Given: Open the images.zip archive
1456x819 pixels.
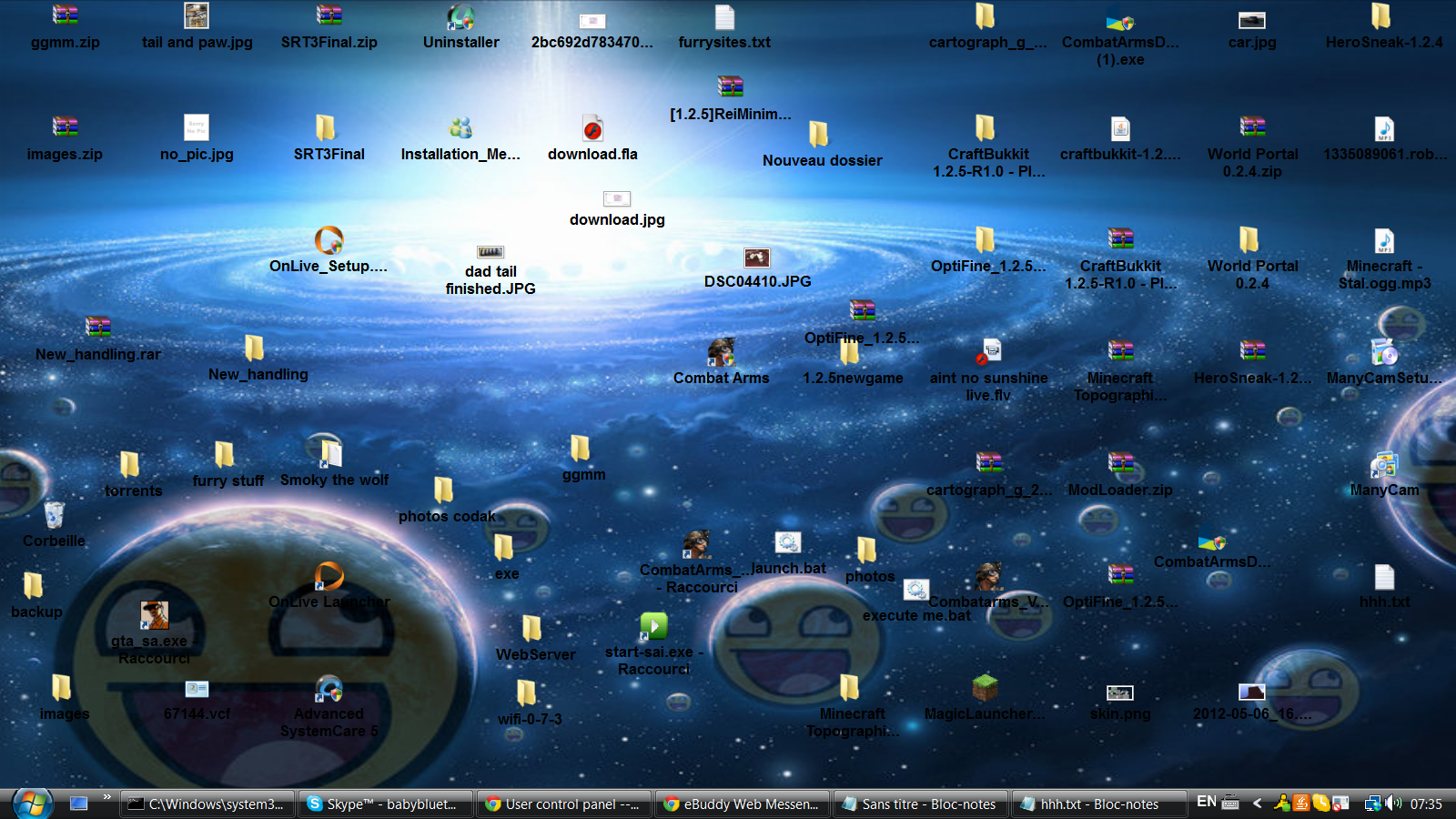Looking at the screenshot, I should click(65, 127).
